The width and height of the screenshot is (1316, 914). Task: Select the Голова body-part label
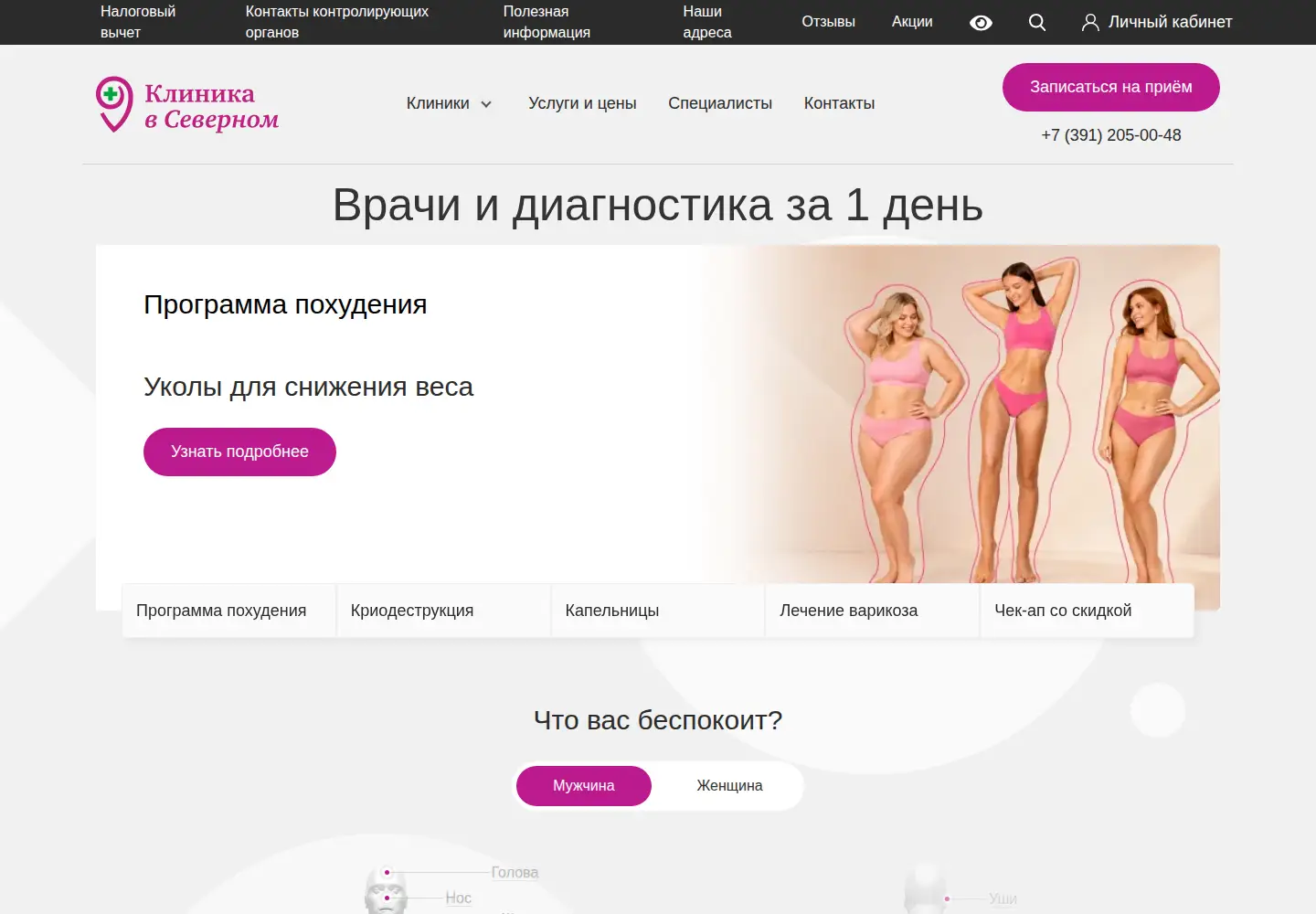(x=515, y=873)
